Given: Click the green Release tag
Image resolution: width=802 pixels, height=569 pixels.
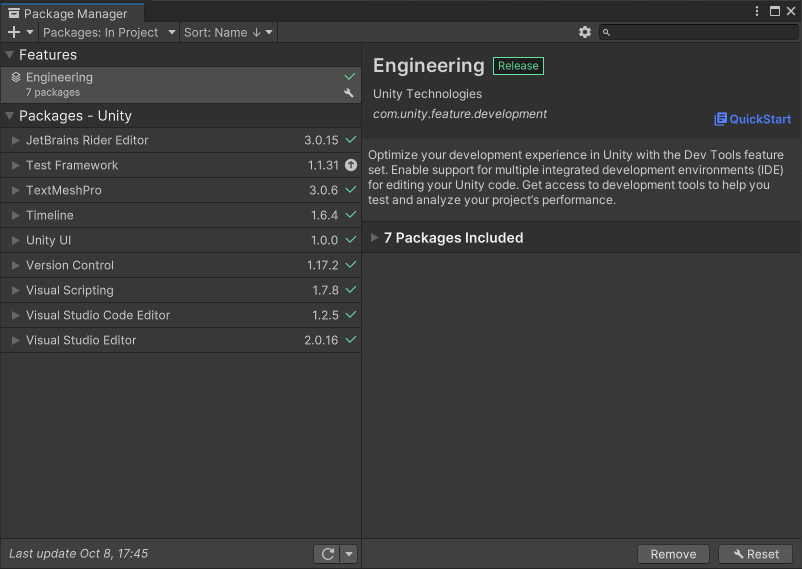Looking at the screenshot, I should 518,65.
